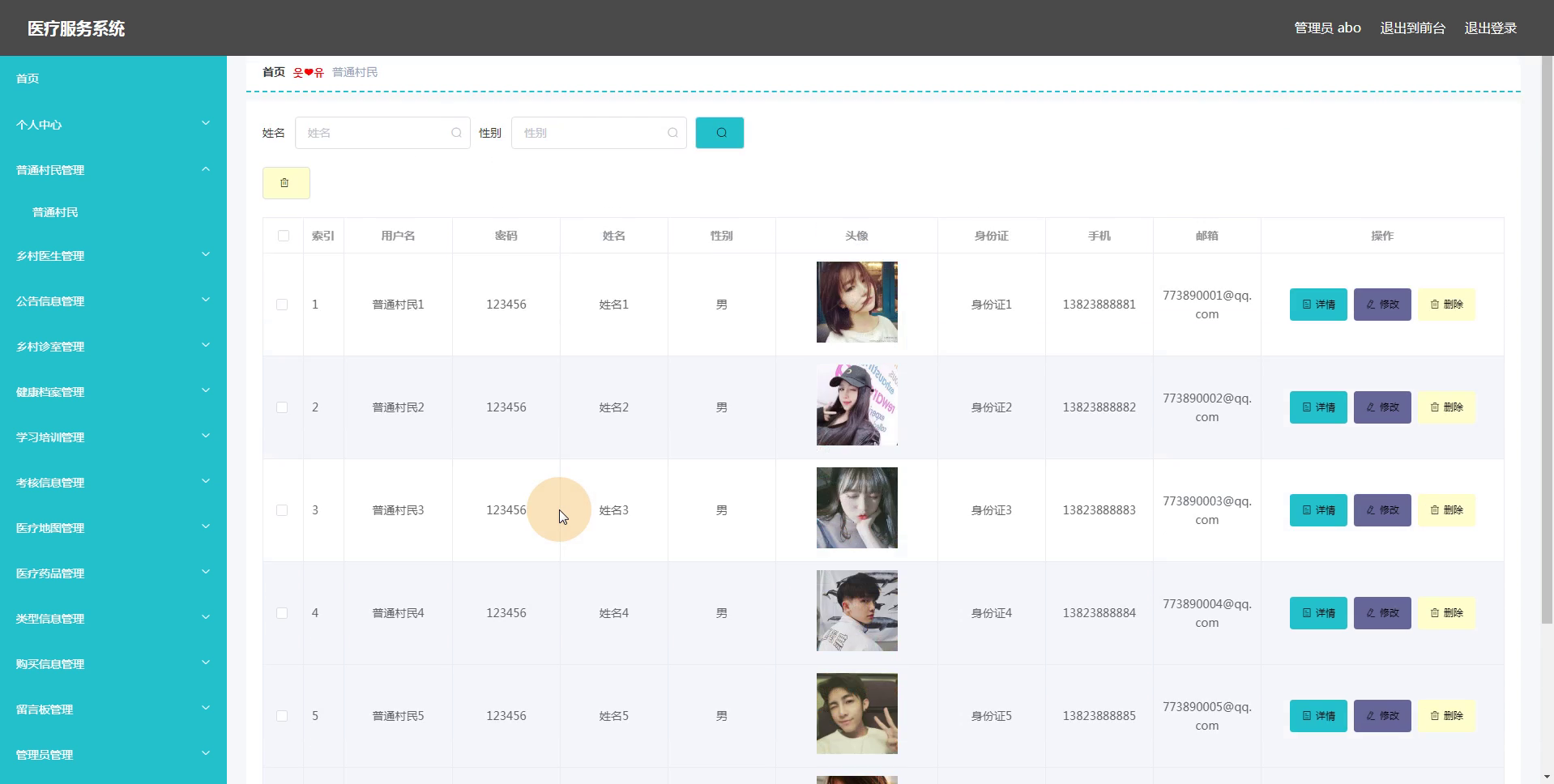Click the page vertical scrollbar thumb
The image size is (1554, 784).
pyautogui.click(x=1547, y=340)
